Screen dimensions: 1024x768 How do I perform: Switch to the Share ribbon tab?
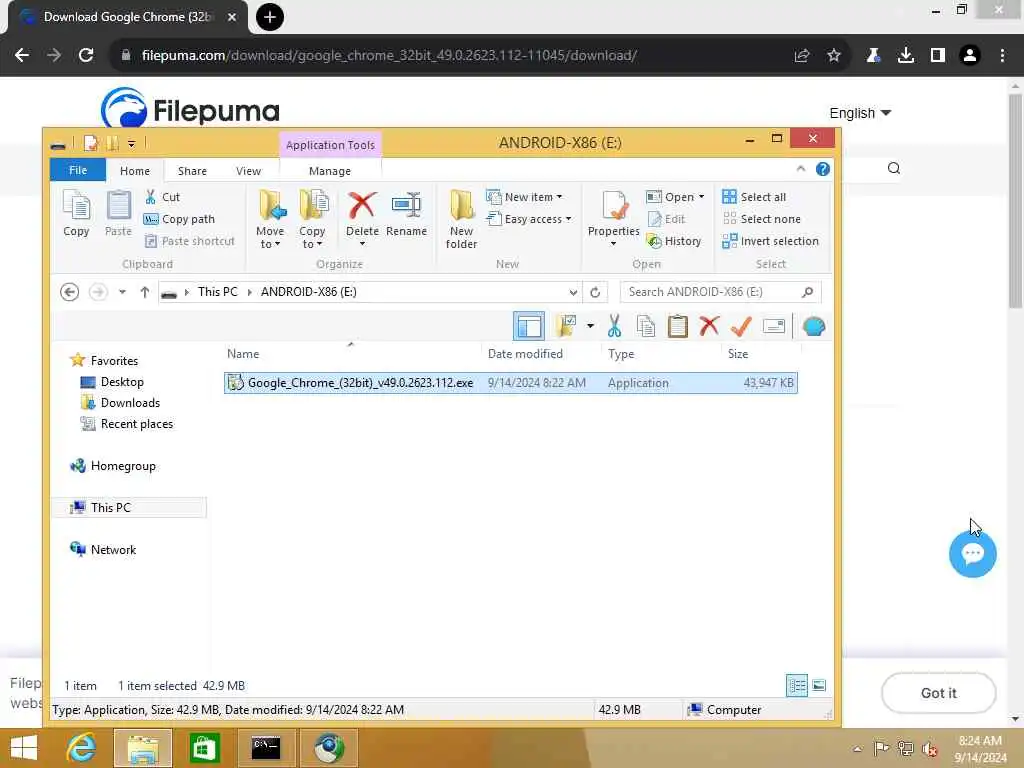tap(192, 170)
